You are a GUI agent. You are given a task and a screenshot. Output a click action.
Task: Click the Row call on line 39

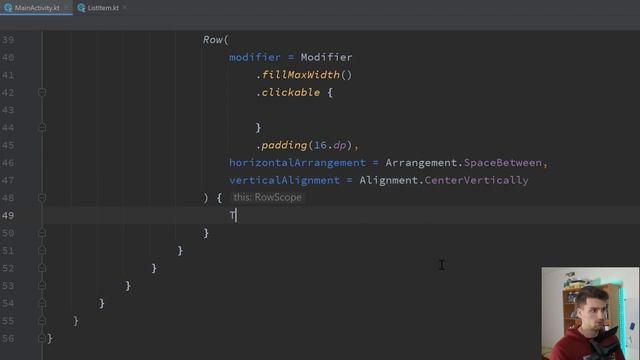(213, 40)
